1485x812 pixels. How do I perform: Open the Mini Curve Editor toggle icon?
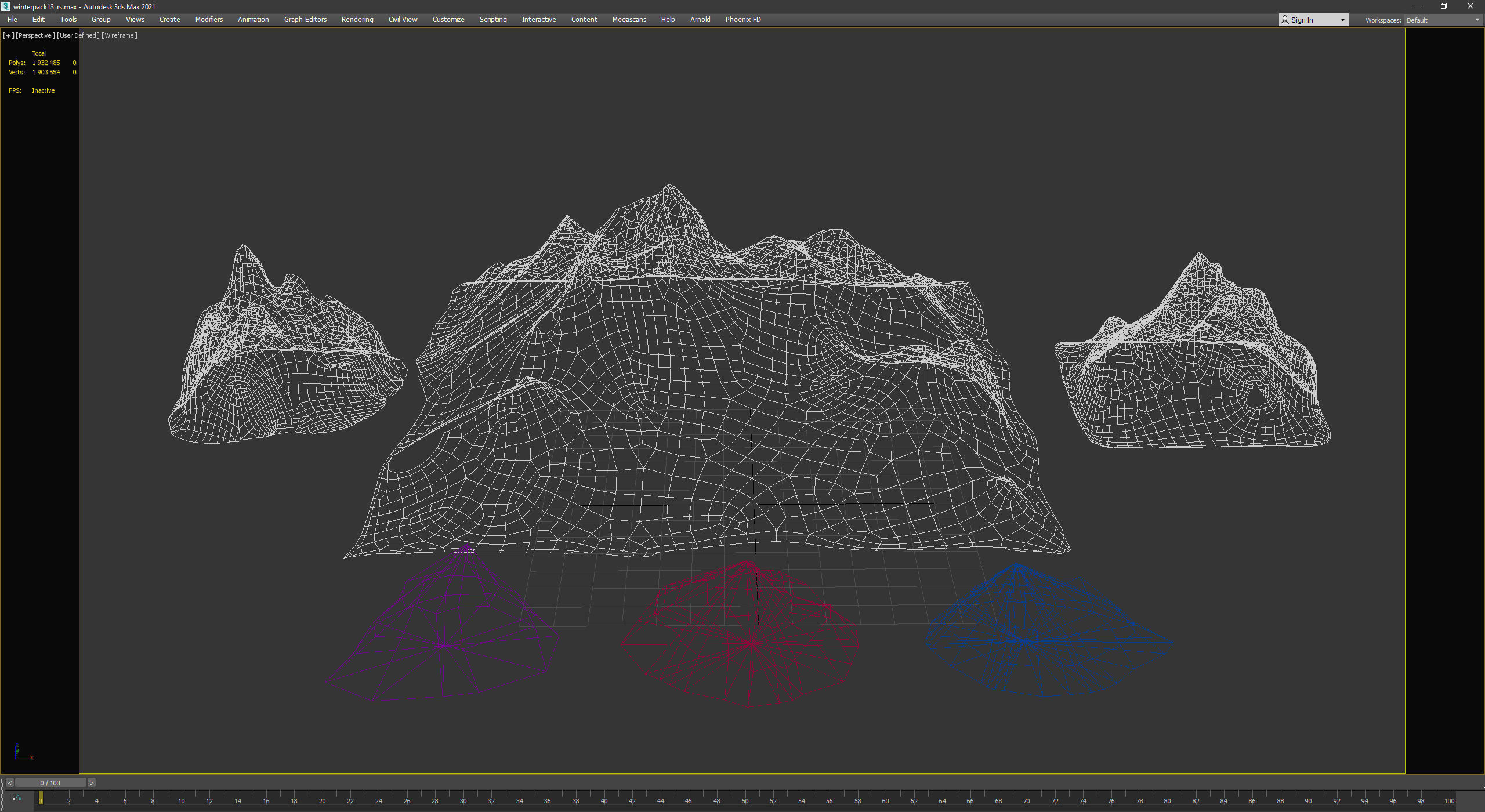17,797
